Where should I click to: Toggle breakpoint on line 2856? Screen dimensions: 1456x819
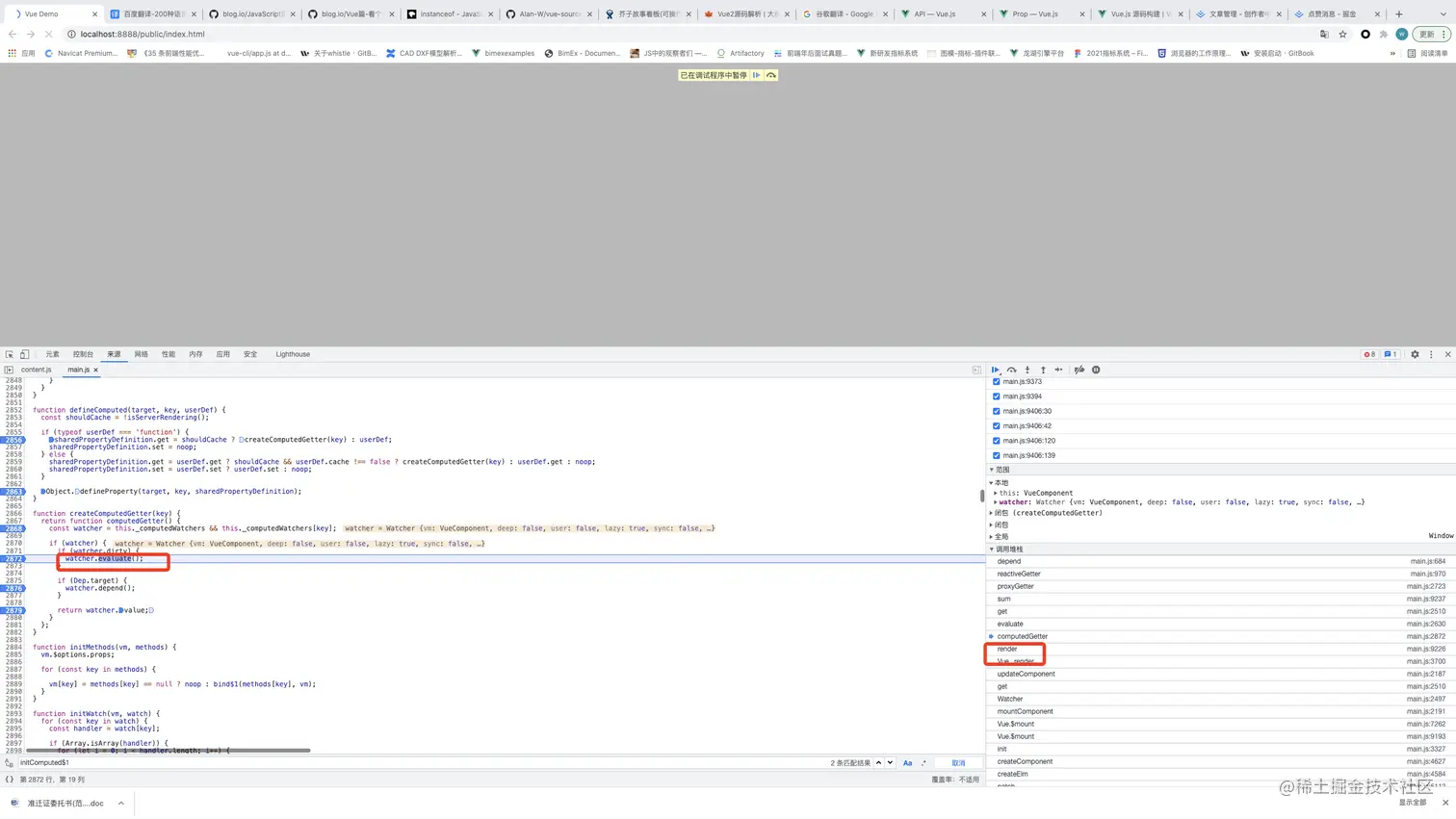(13, 440)
